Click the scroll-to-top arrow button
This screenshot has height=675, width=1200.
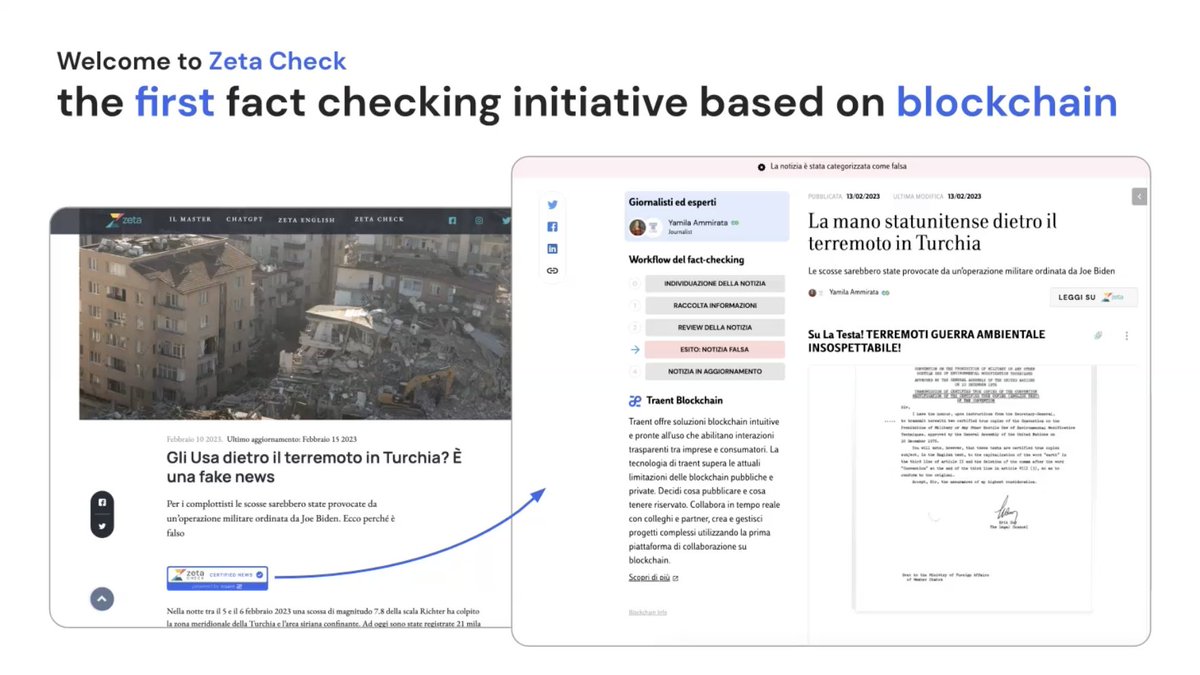[x=101, y=599]
